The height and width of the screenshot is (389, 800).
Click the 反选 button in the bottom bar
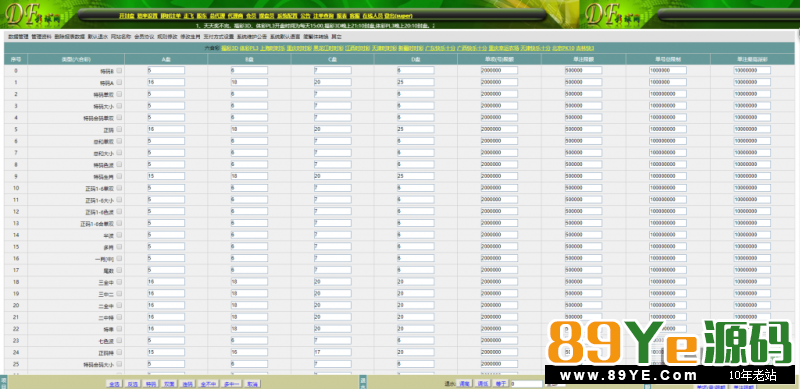click(133, 384)
